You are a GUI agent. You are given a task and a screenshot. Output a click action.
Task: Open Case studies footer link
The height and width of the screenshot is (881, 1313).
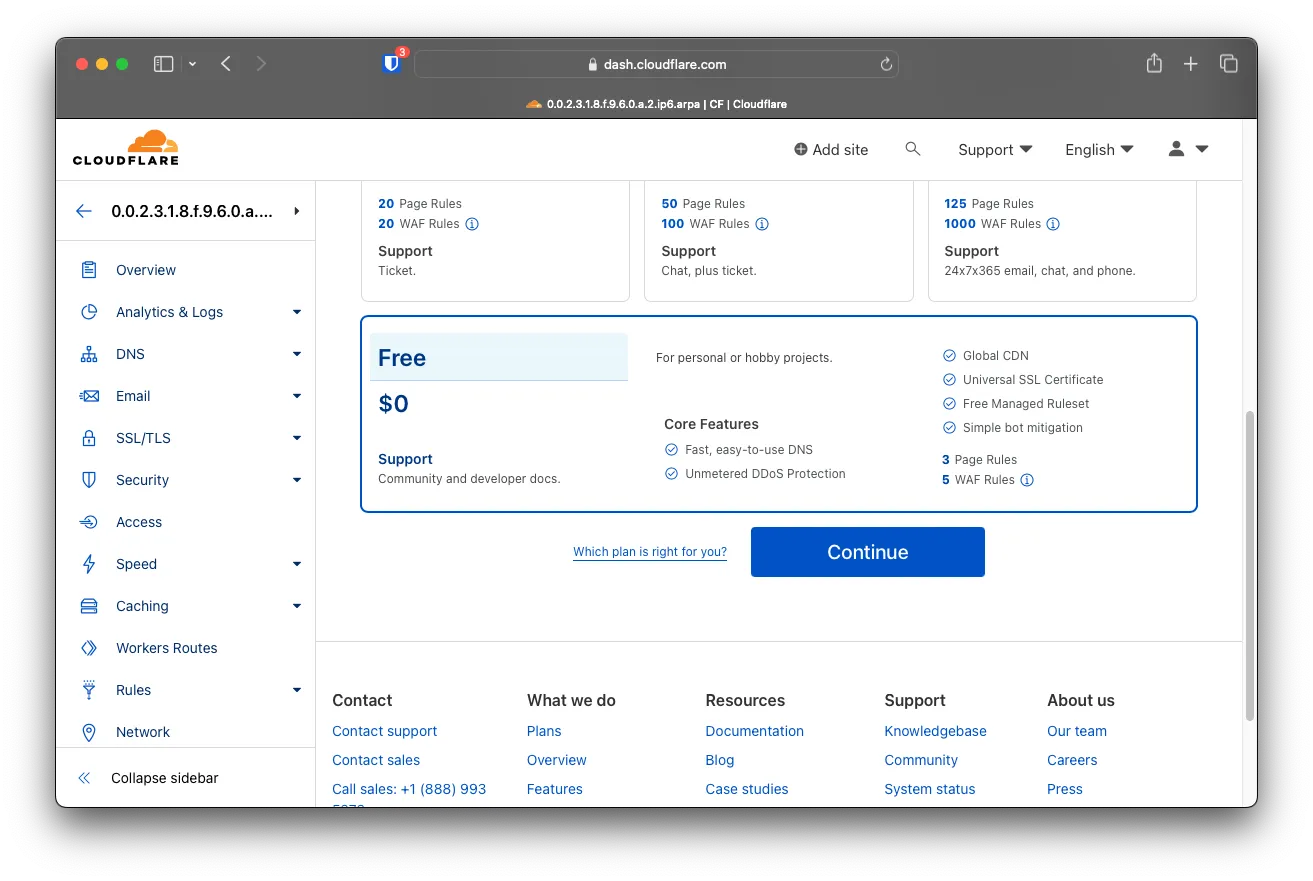tap(747, 789)
